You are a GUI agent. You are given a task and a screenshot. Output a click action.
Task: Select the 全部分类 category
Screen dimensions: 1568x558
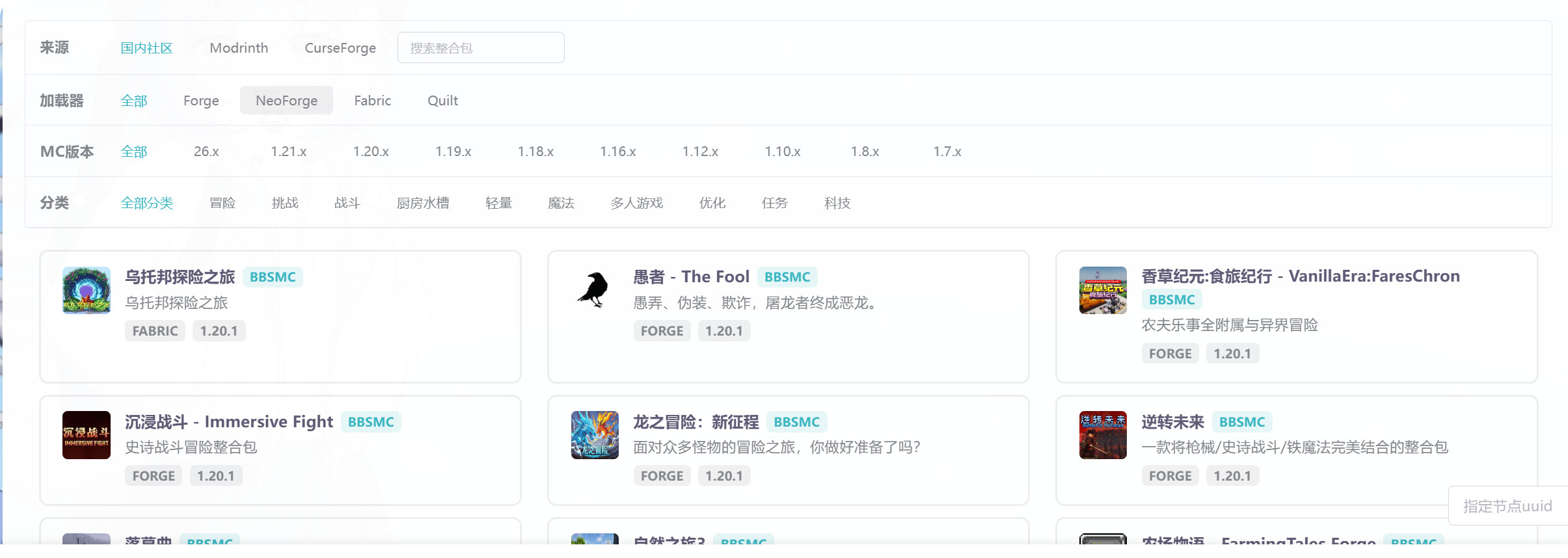click(147, 203)
